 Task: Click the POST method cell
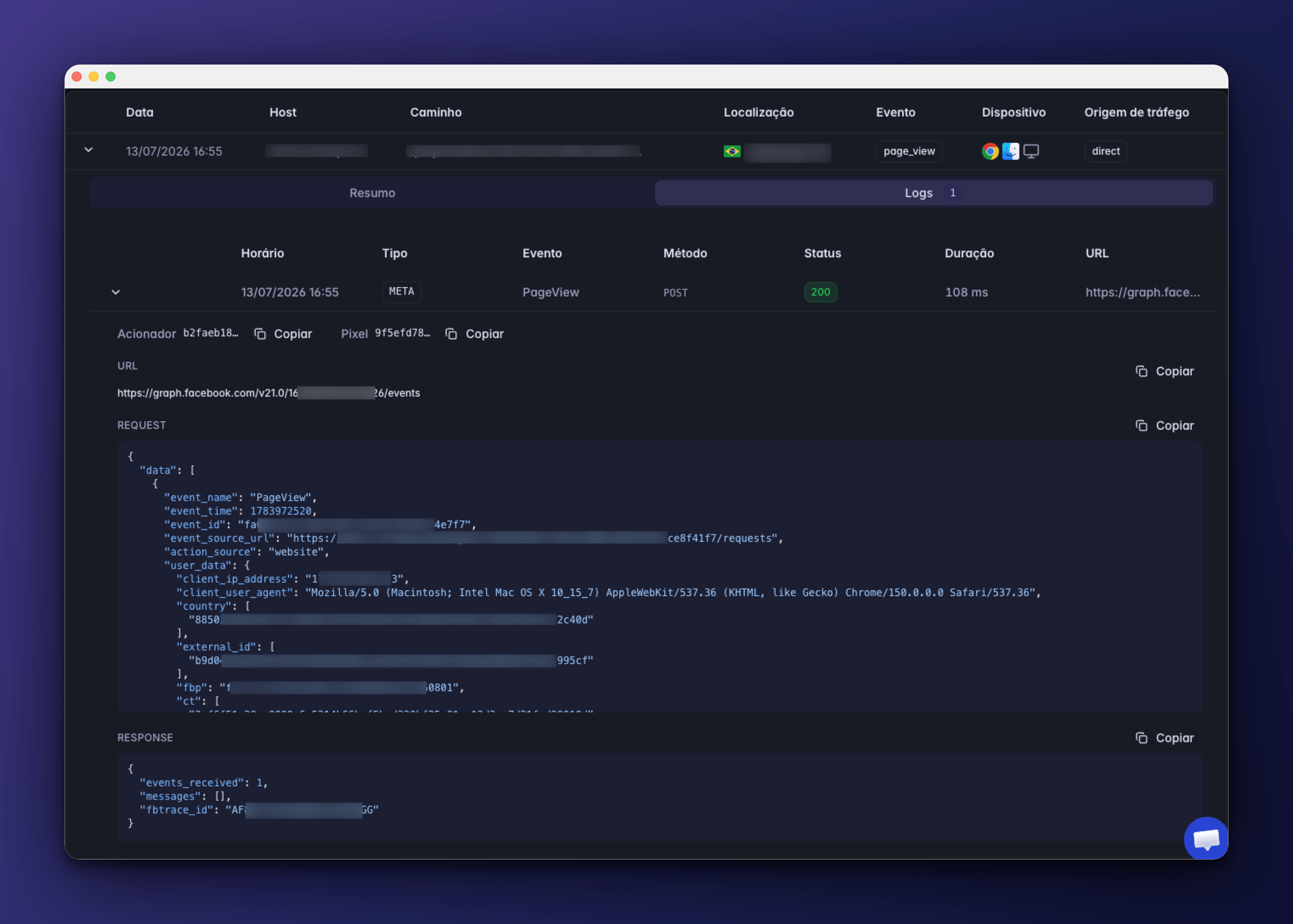675,292
